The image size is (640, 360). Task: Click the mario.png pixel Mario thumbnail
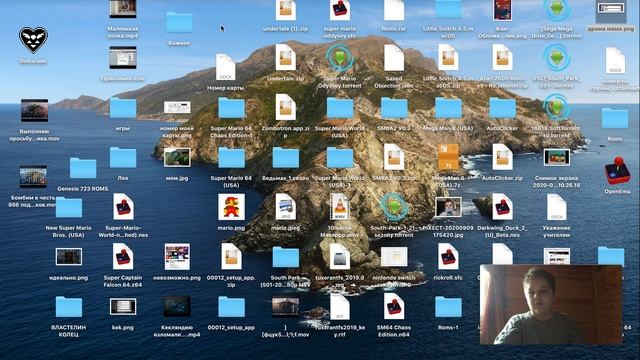point(231,207)
